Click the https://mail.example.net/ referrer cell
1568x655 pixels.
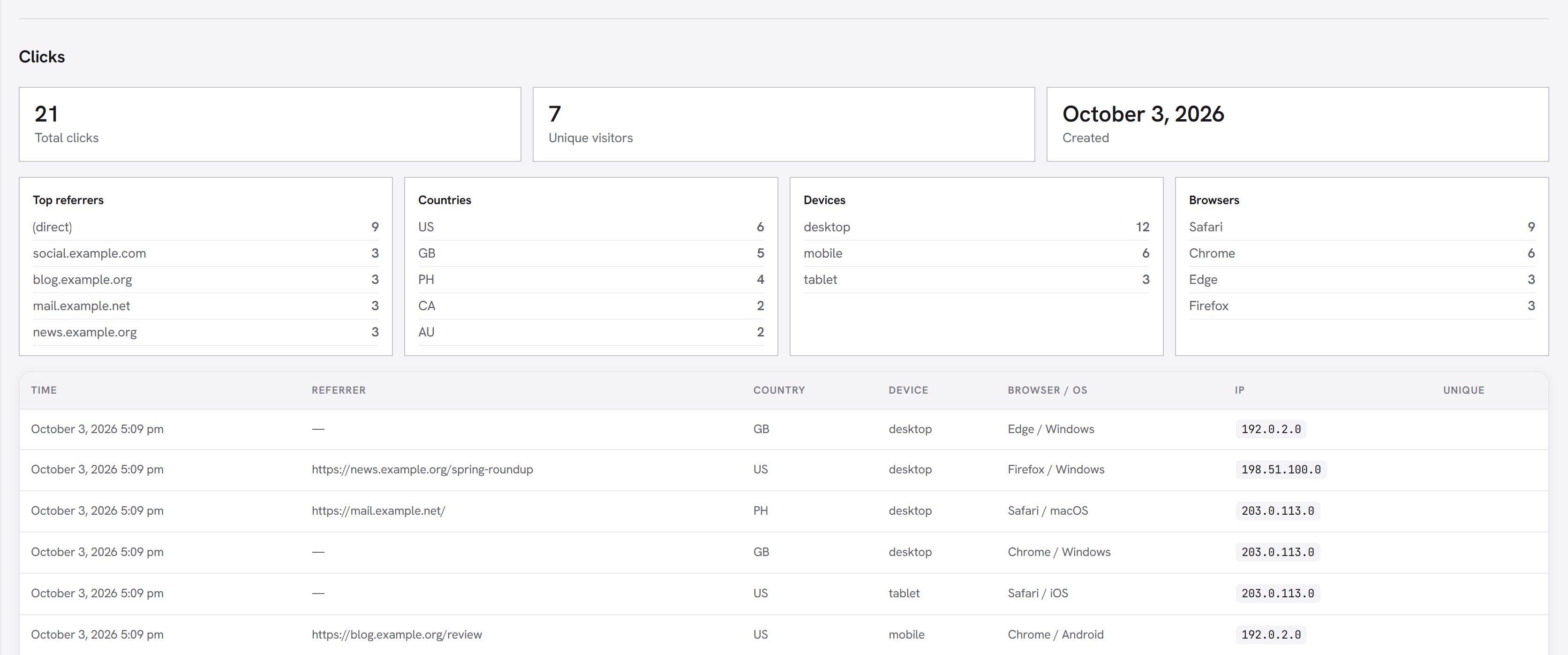coord(378,510)
